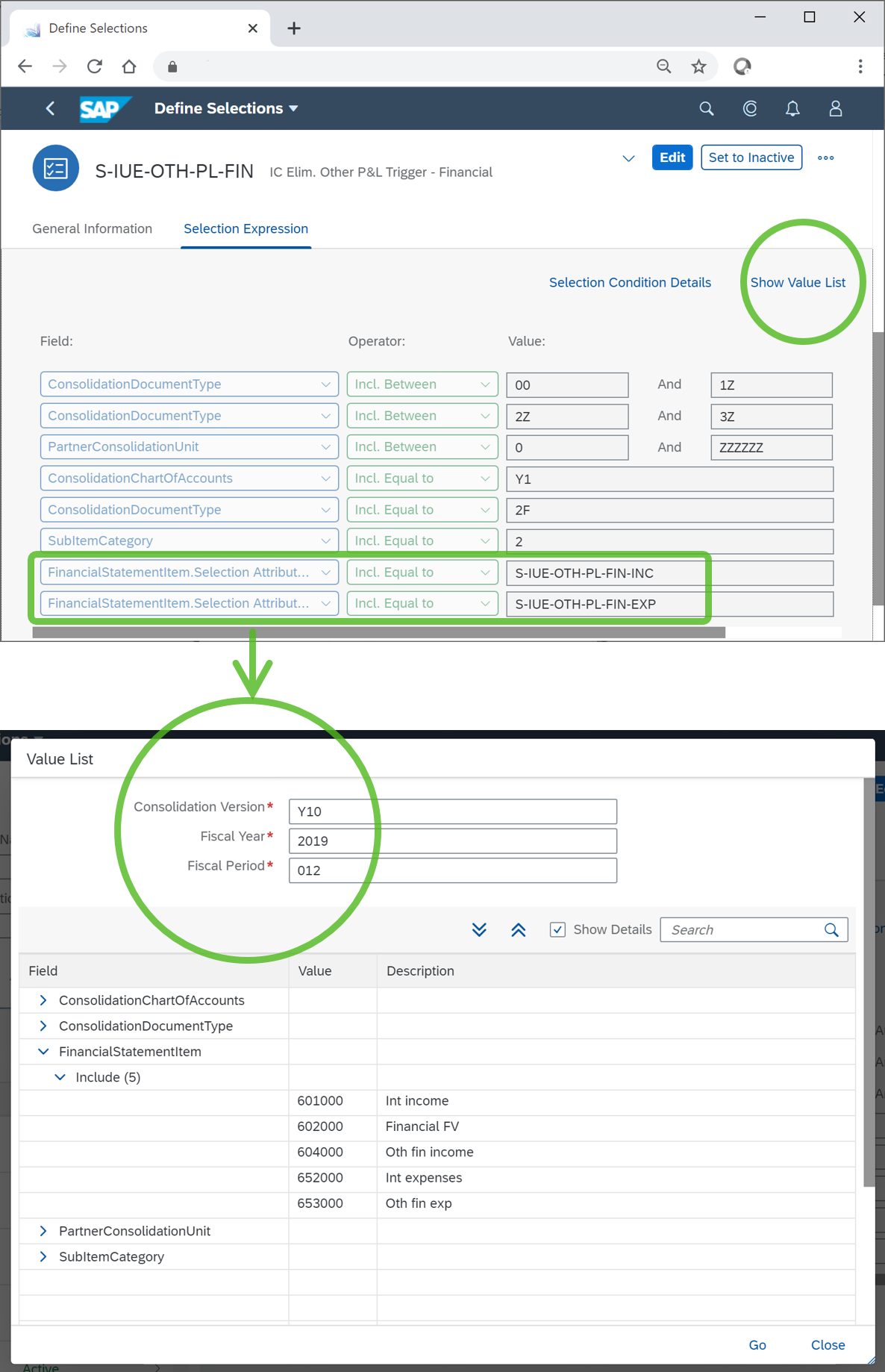Switch to the General Information tab
Viewport: 885px width, 1372px height.
[92, 228]
